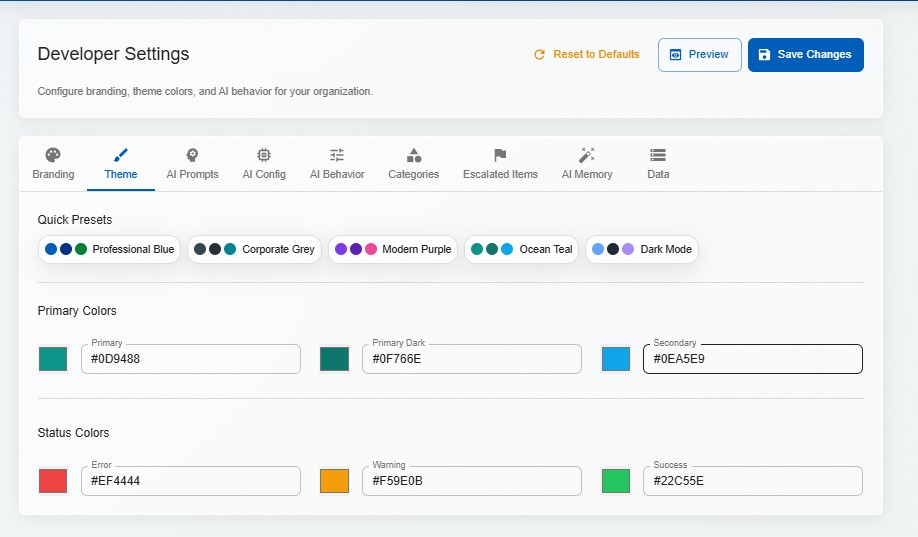Click the 'Configure branding, theme colors' description text
Image resolution: width=918 pixels, height=537 pixels.
(x=205, y=91)
